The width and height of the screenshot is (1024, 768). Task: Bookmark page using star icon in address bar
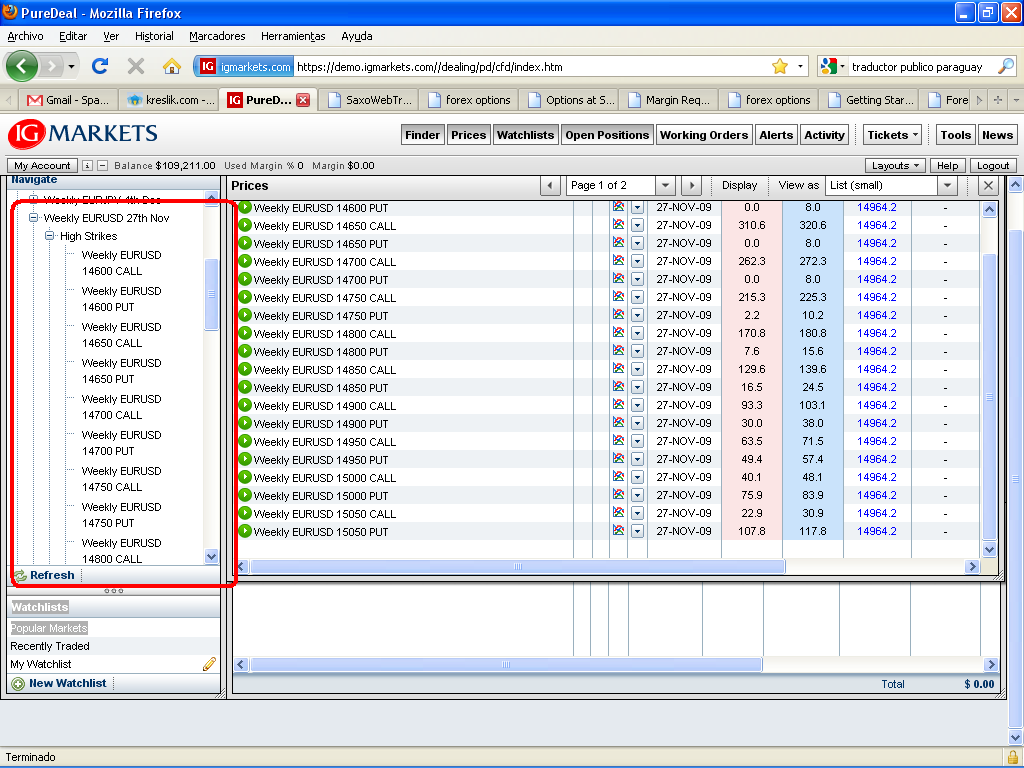pyautogui.click(x=780, y=67)
